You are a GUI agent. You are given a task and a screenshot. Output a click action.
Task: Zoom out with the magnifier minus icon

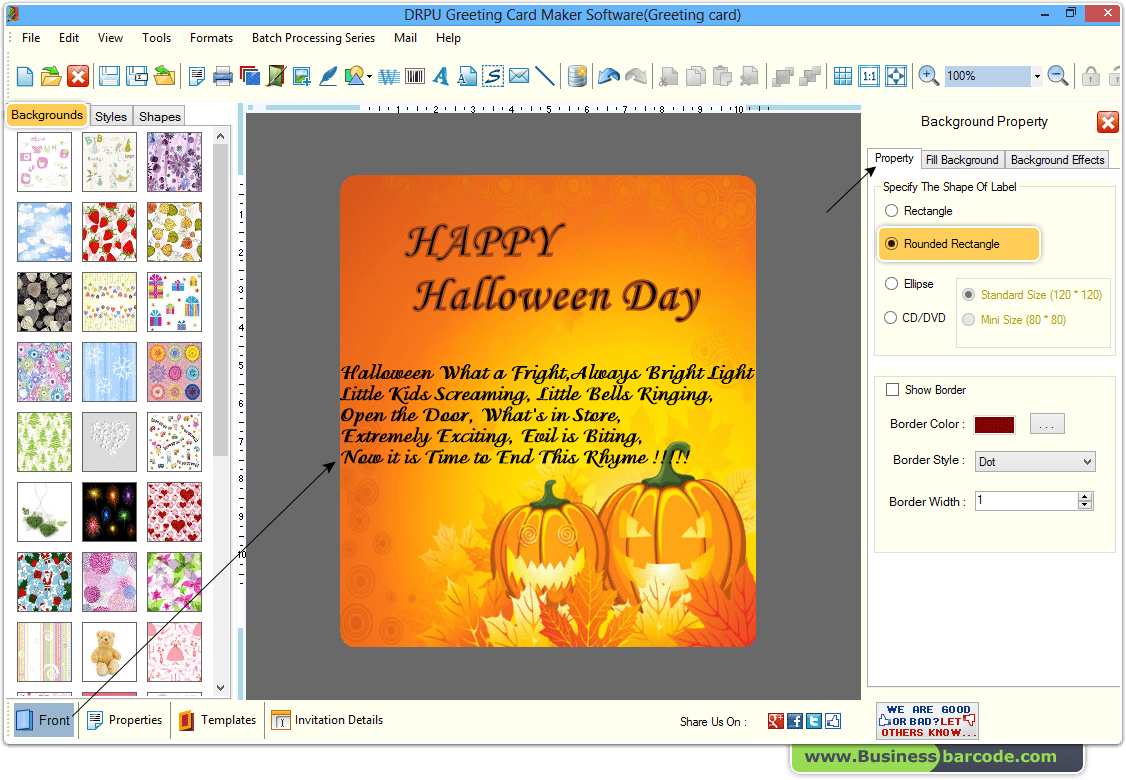click(1058, 76)
